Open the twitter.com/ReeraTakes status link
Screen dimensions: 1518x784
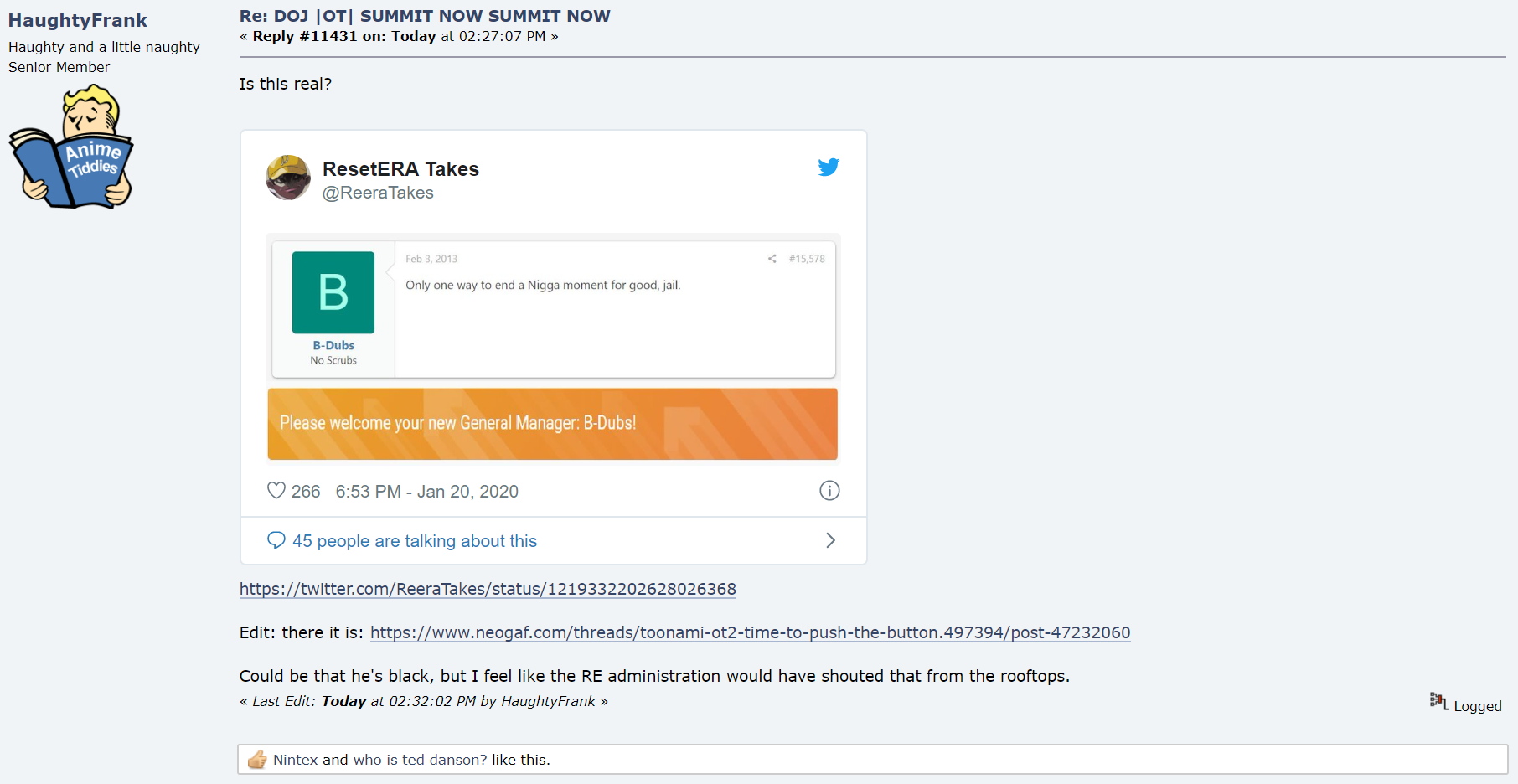(488, 589)
